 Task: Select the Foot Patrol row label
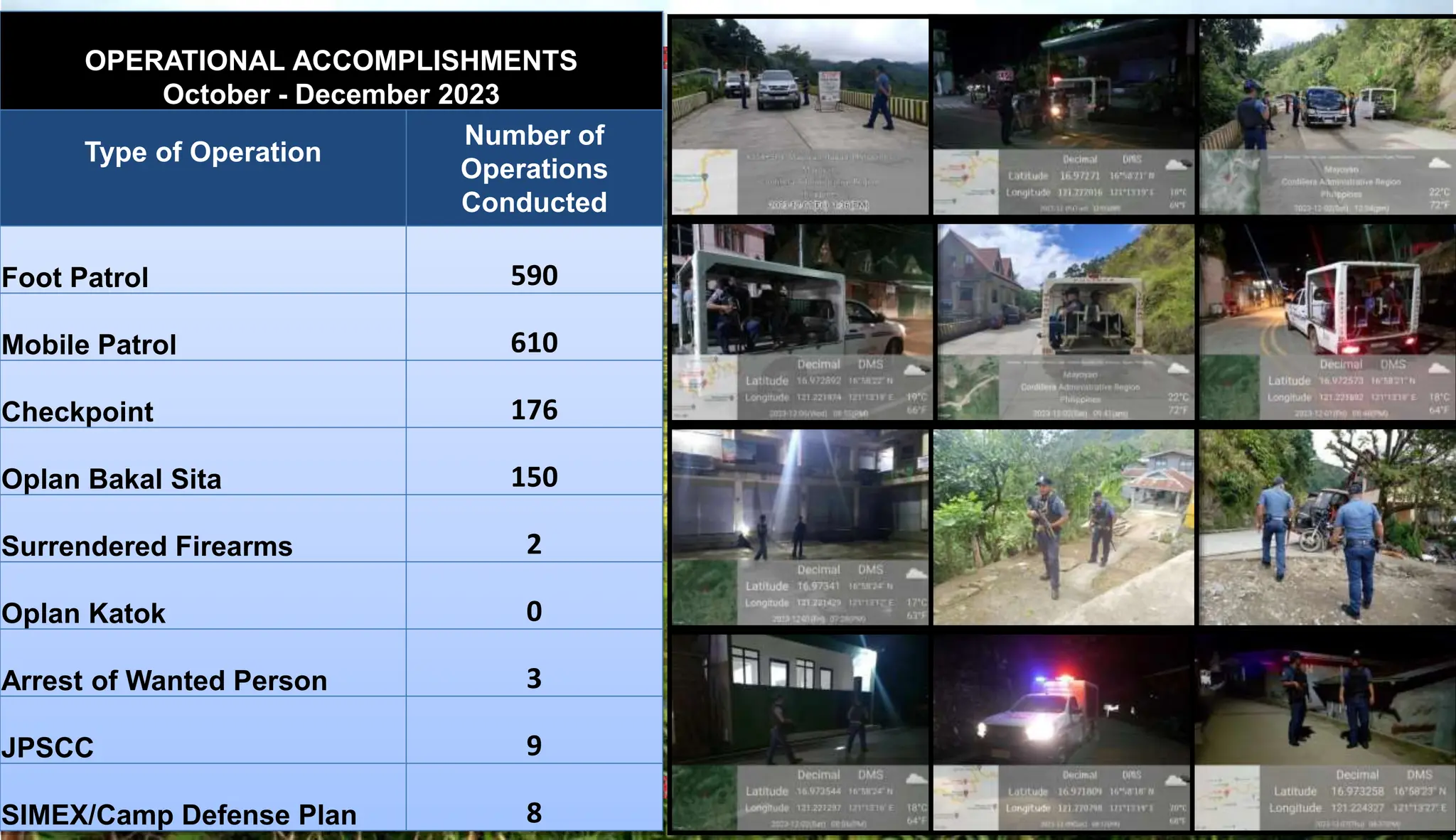point(75,277)
